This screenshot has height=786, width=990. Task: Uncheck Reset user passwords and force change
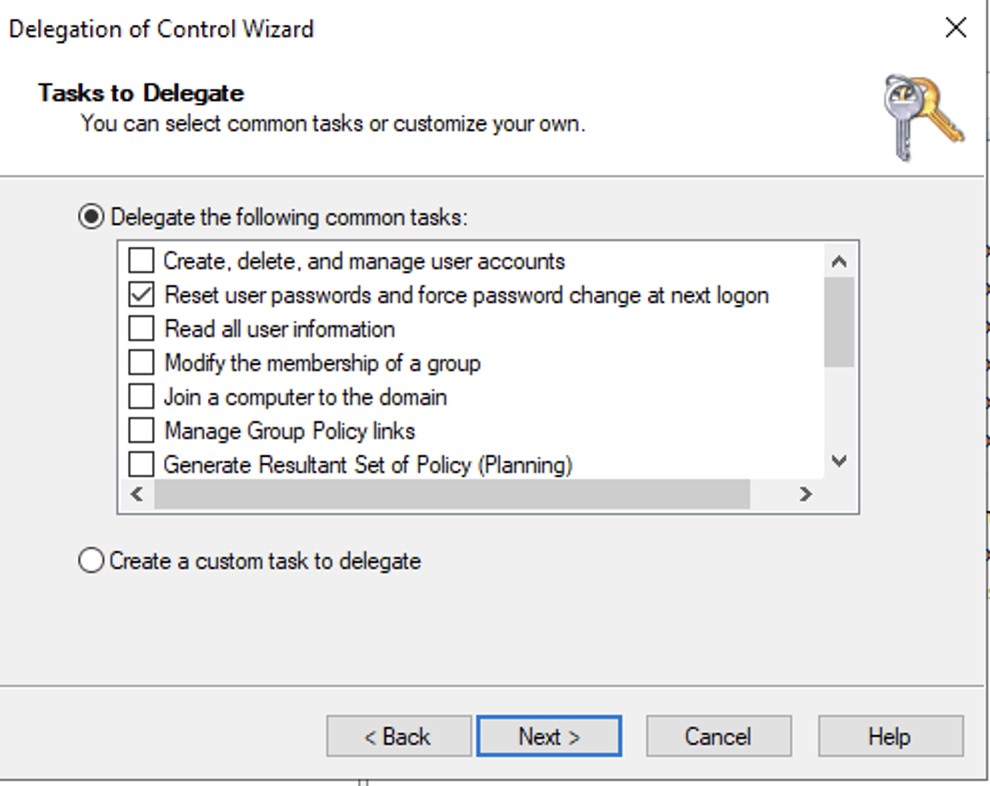point(141,294)
